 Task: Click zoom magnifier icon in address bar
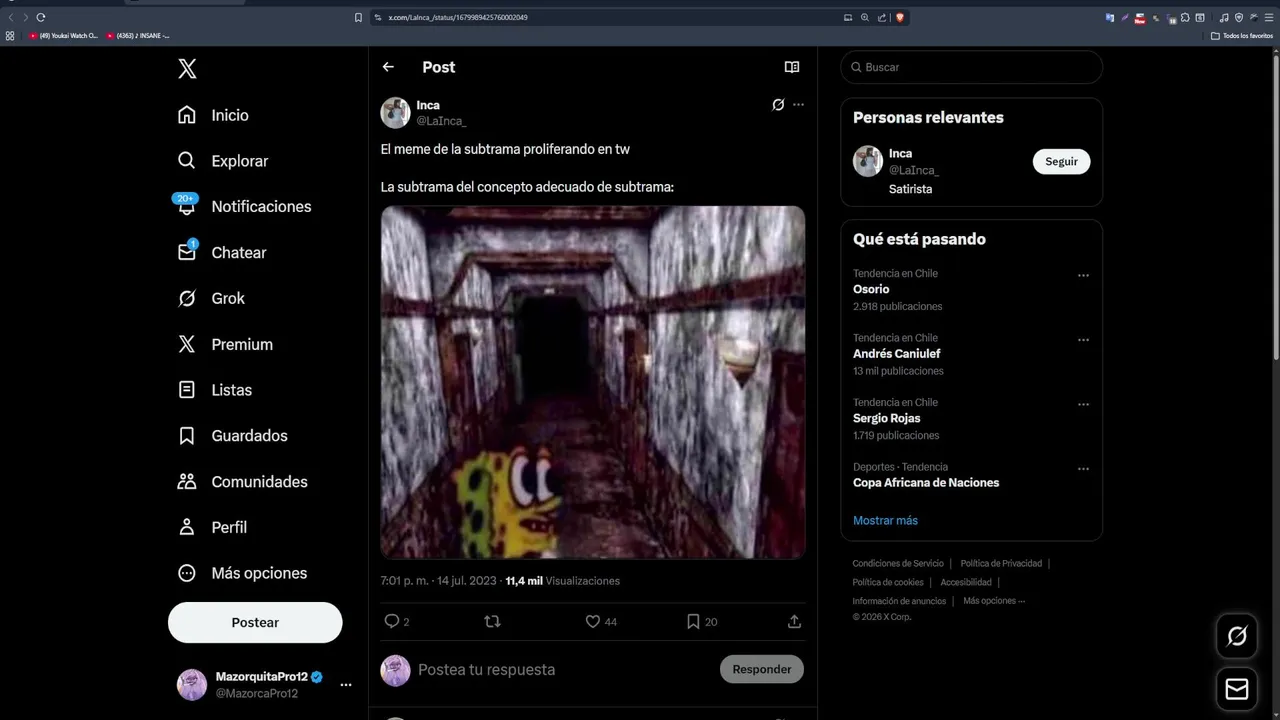(x=865, y=17)
